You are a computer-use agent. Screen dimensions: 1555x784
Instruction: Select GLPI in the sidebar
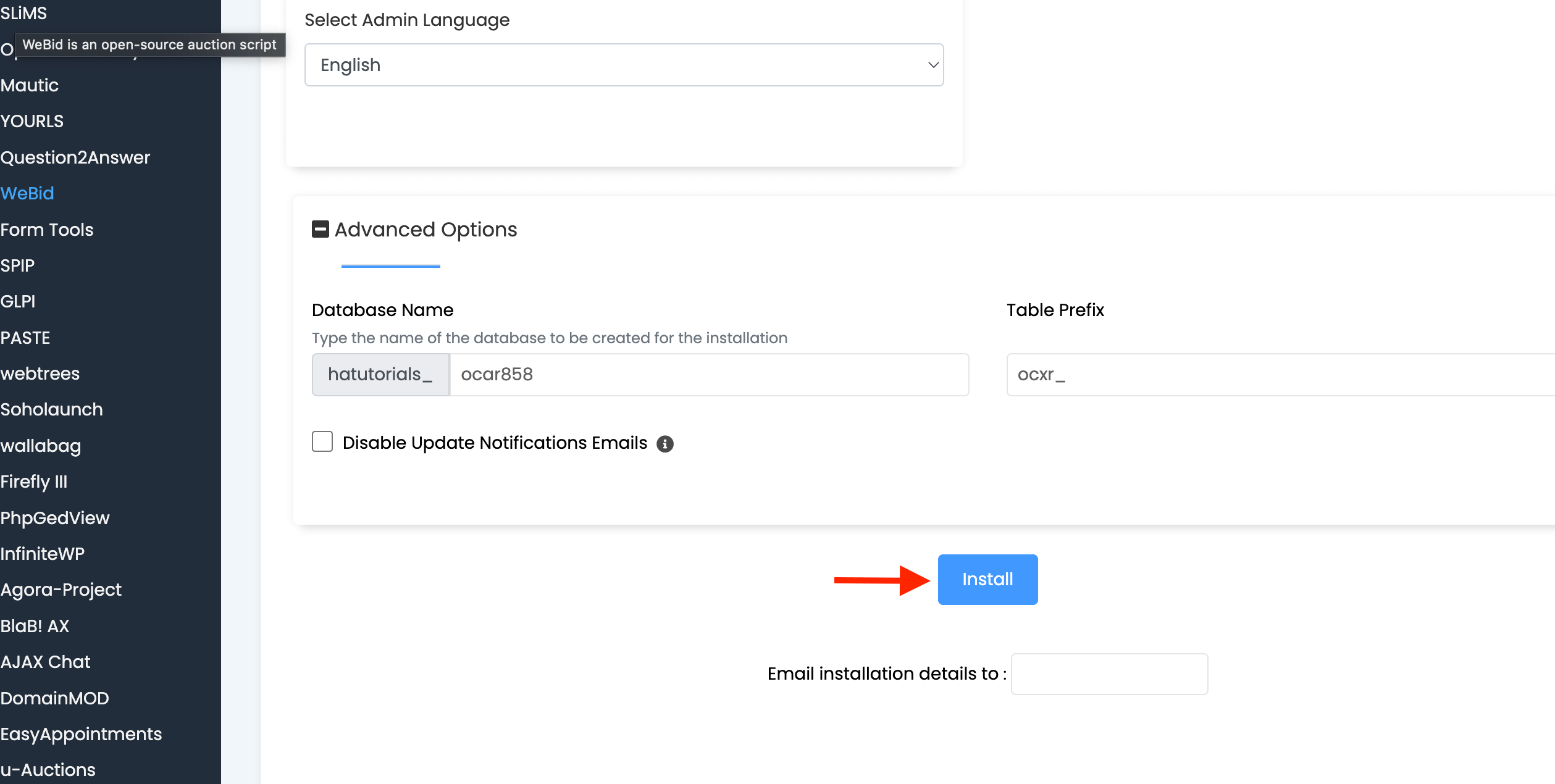pyautogui.click(x=18, y=301)
